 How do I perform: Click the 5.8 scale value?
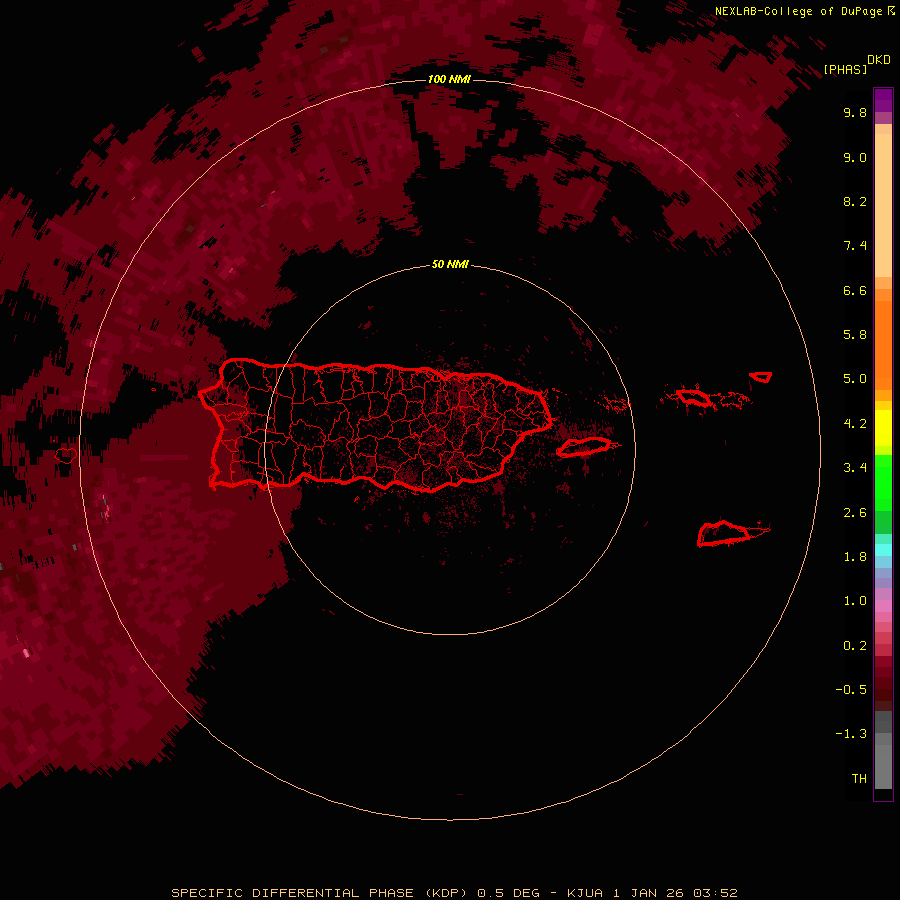tap(855, 335)
